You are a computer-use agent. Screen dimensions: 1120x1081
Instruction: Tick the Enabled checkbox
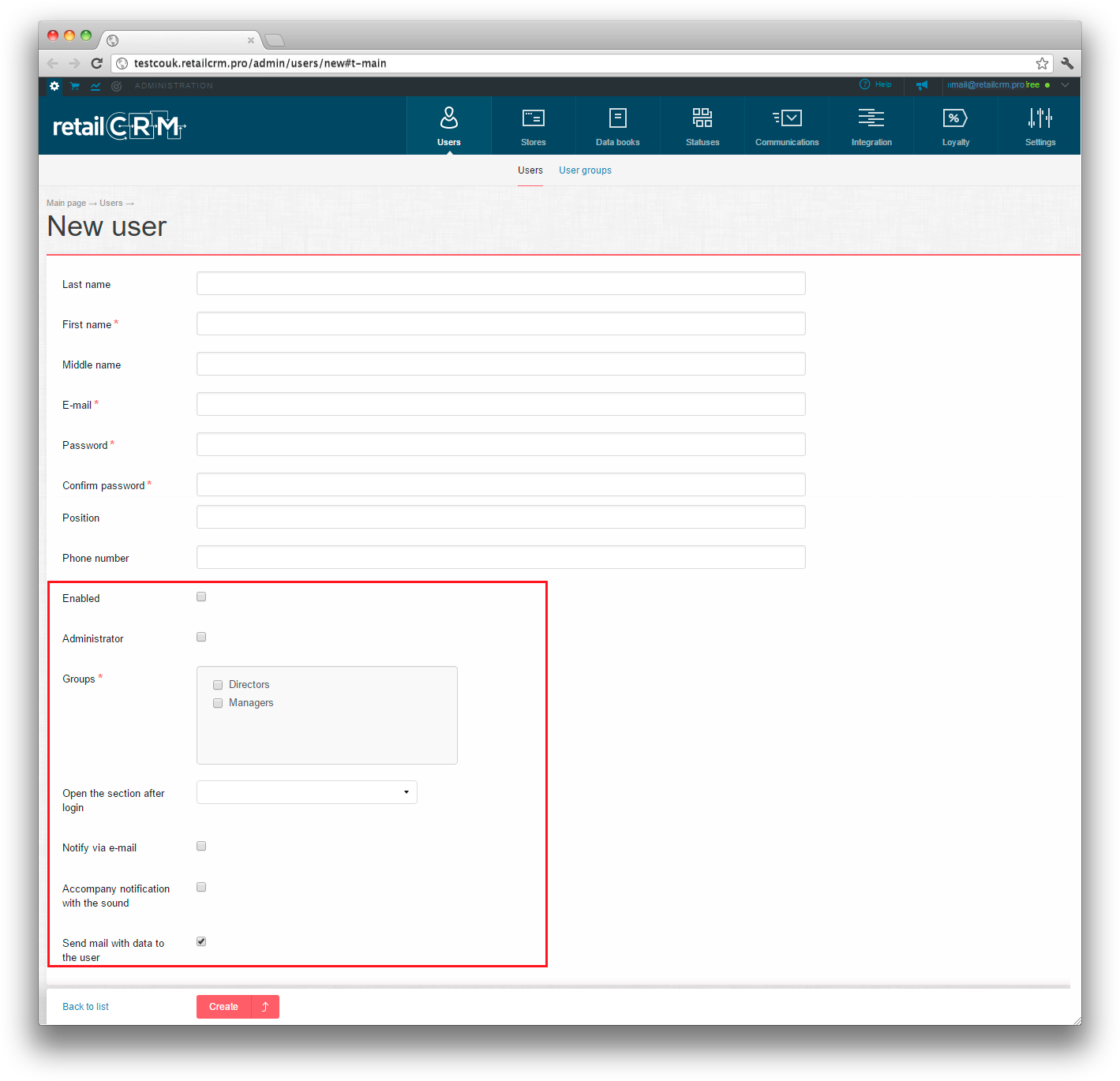[201, 597]
